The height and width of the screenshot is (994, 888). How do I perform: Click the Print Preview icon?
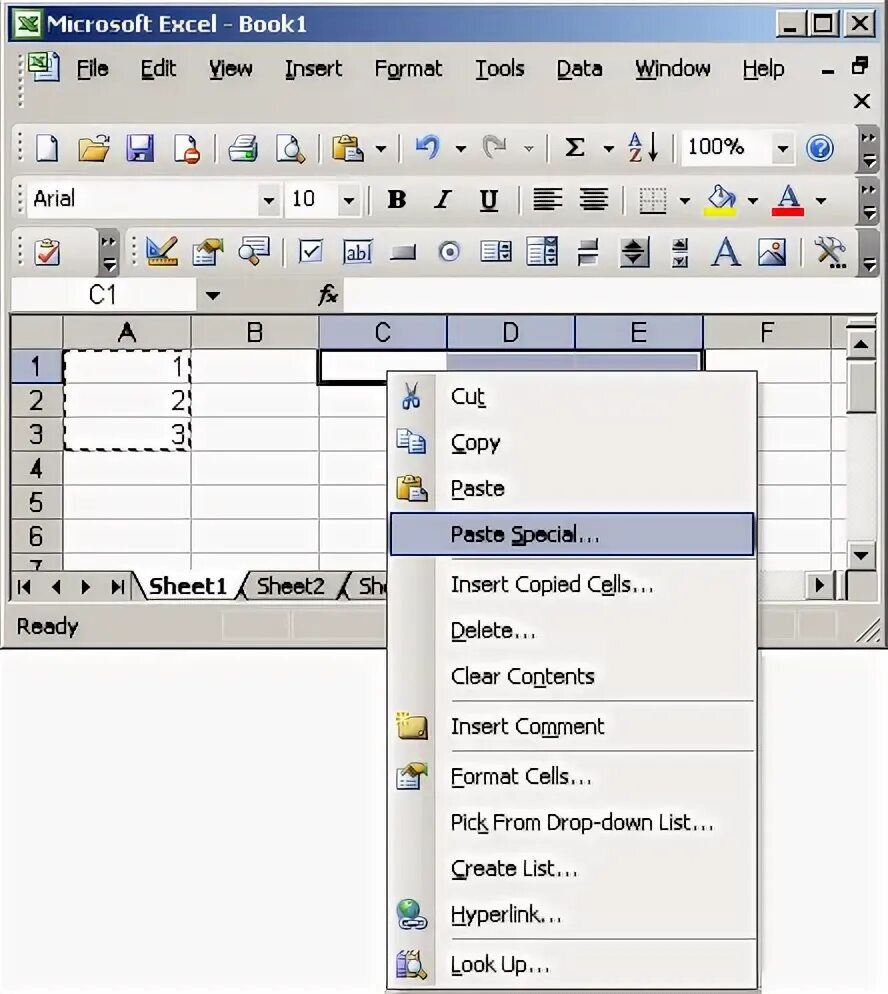click(290, 148)
